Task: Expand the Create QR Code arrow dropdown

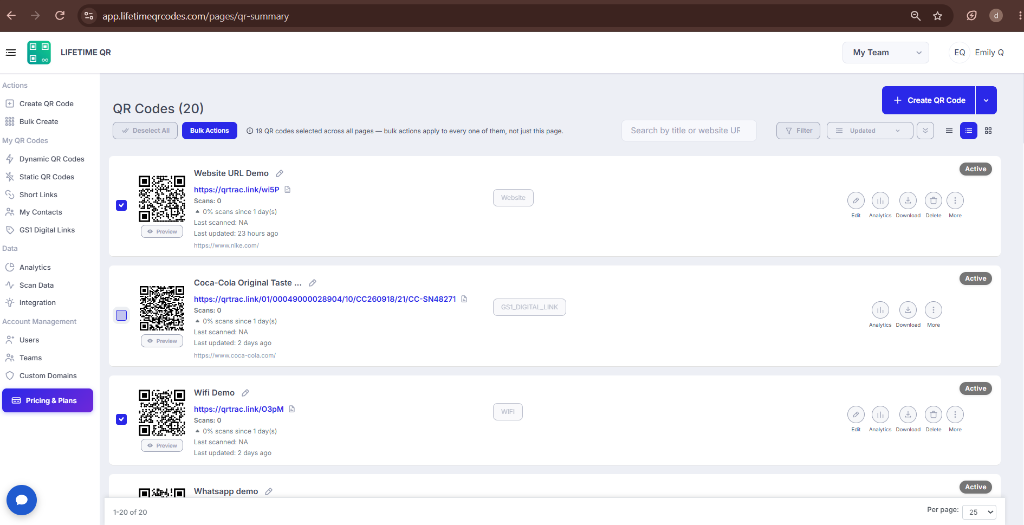Action: [x=986, y=100]
